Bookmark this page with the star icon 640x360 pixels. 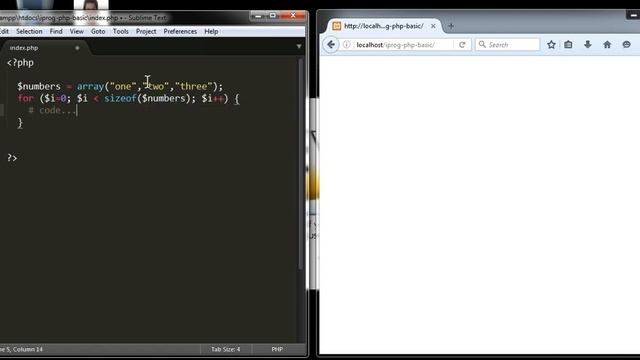[551, 44]
